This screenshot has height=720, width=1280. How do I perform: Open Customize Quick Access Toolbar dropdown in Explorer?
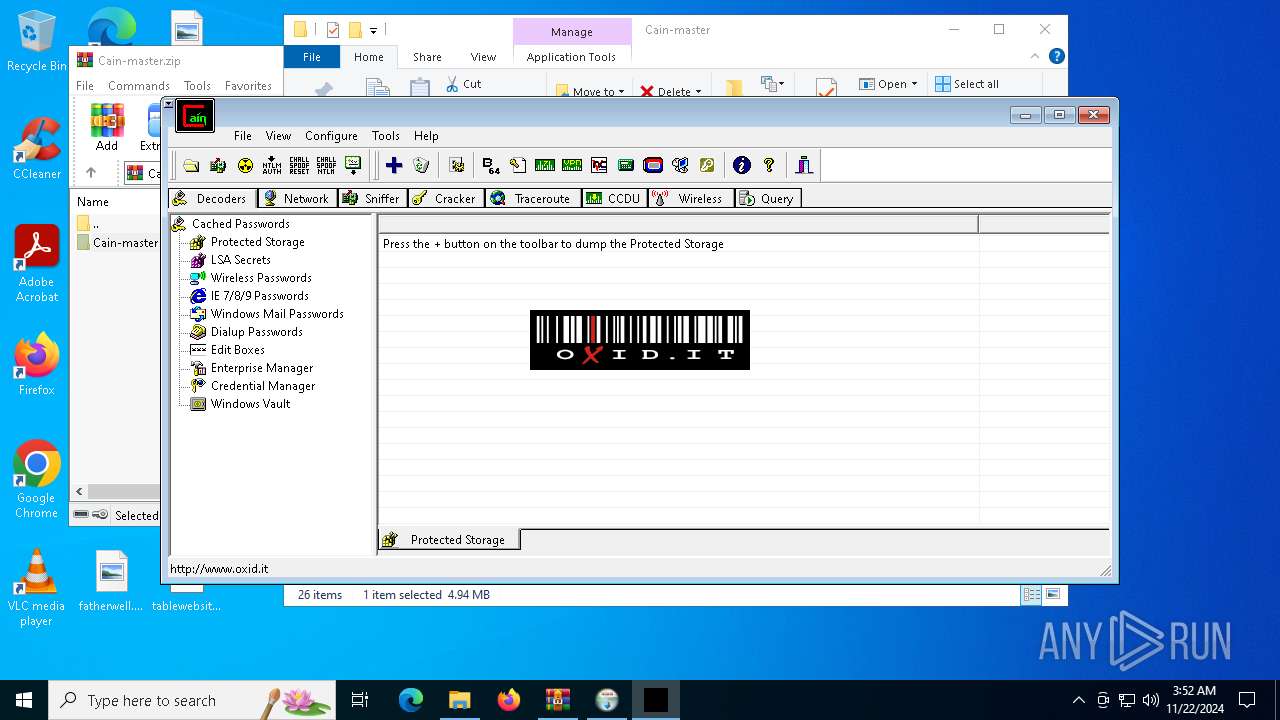373,30
